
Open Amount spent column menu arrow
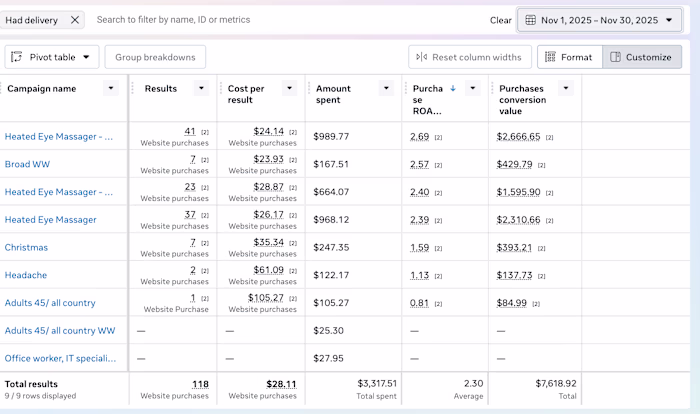pyautogui.click(x=386, y=88)
